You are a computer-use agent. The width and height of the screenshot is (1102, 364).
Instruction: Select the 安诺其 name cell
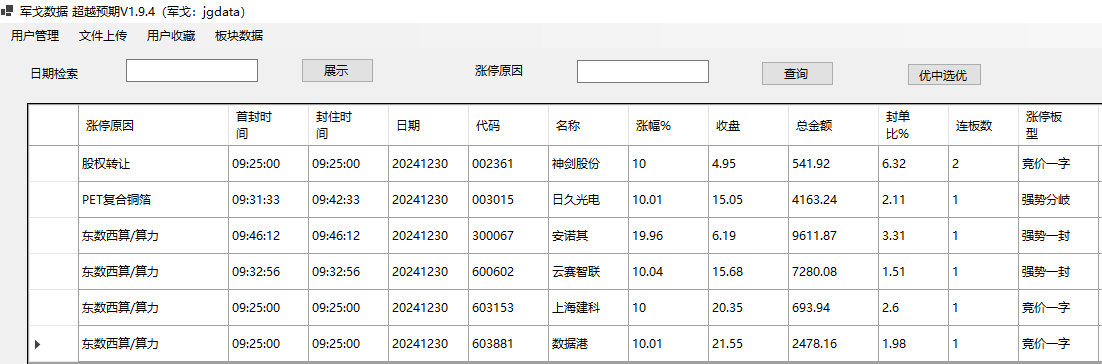589,235
